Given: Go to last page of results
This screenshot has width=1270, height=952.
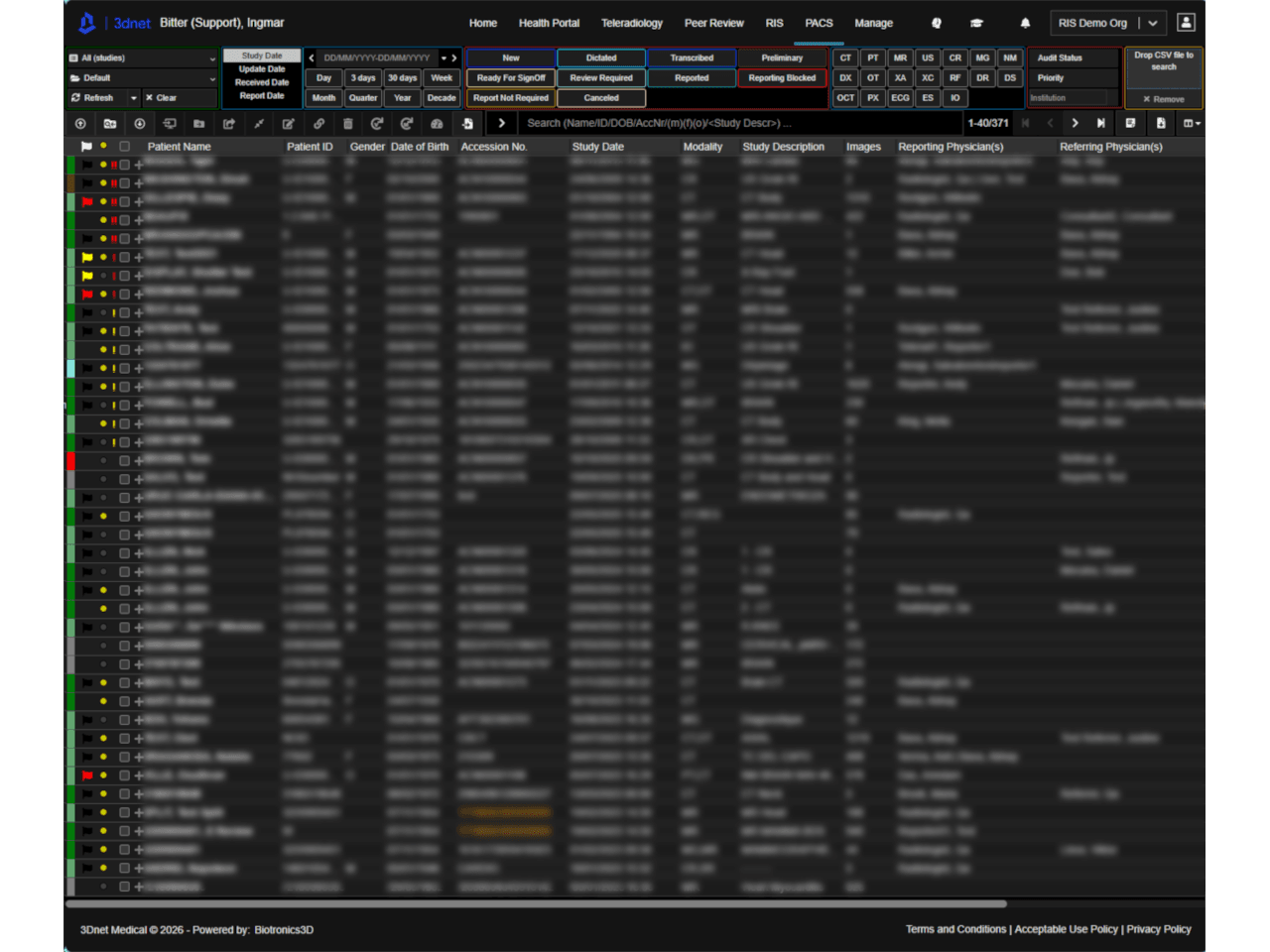Looking at the screenshot, I should 1100,123.
